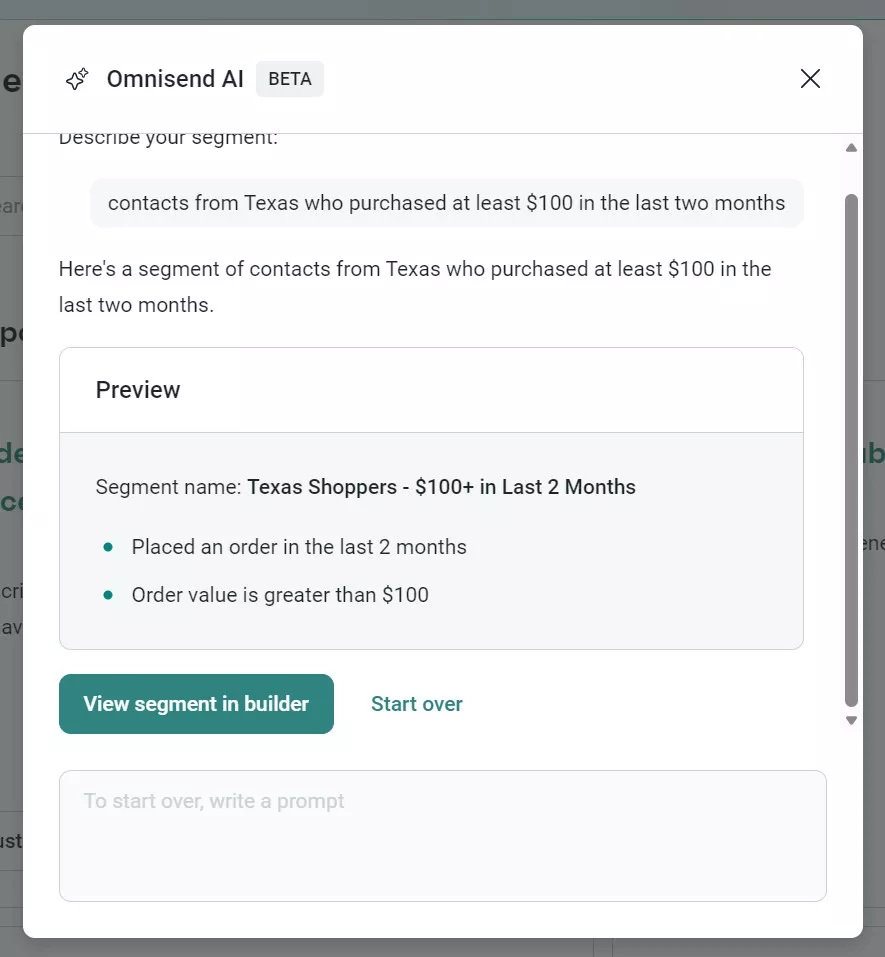The height and width of the screenshot is (957, 885).
Task: Click the bullet beside 'Placed an order' condition
Action: coord(109,547)
